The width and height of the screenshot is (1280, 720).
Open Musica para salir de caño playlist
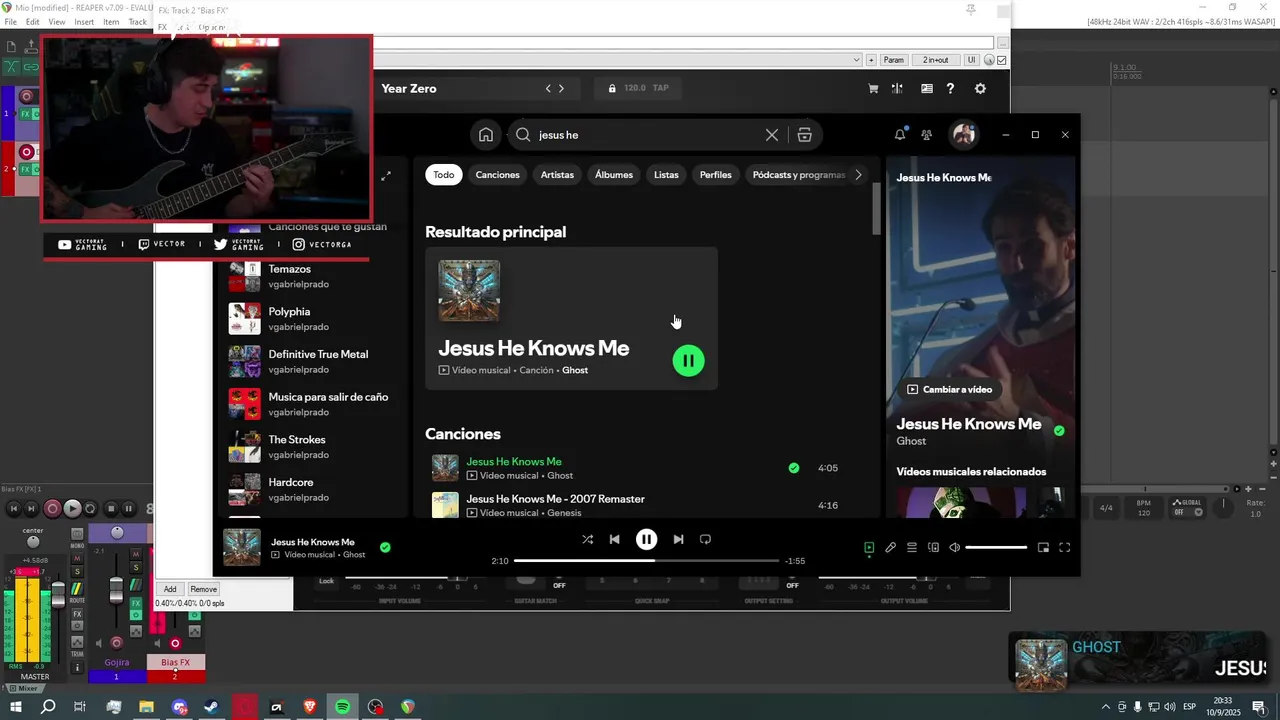(x=310, y=404)
